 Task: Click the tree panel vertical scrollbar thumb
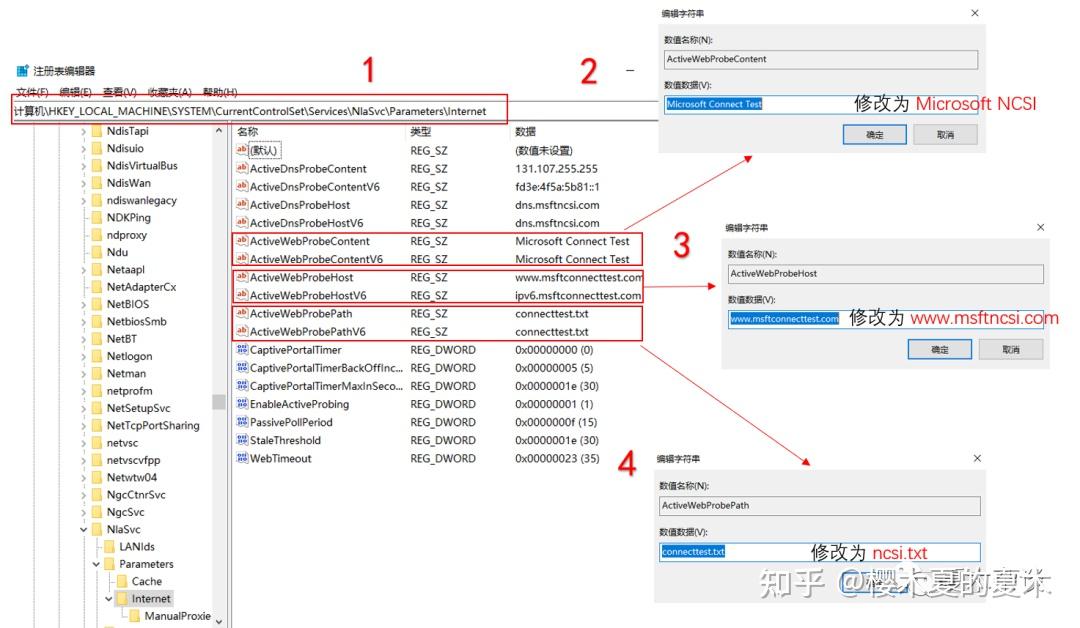tap(218, 401)
